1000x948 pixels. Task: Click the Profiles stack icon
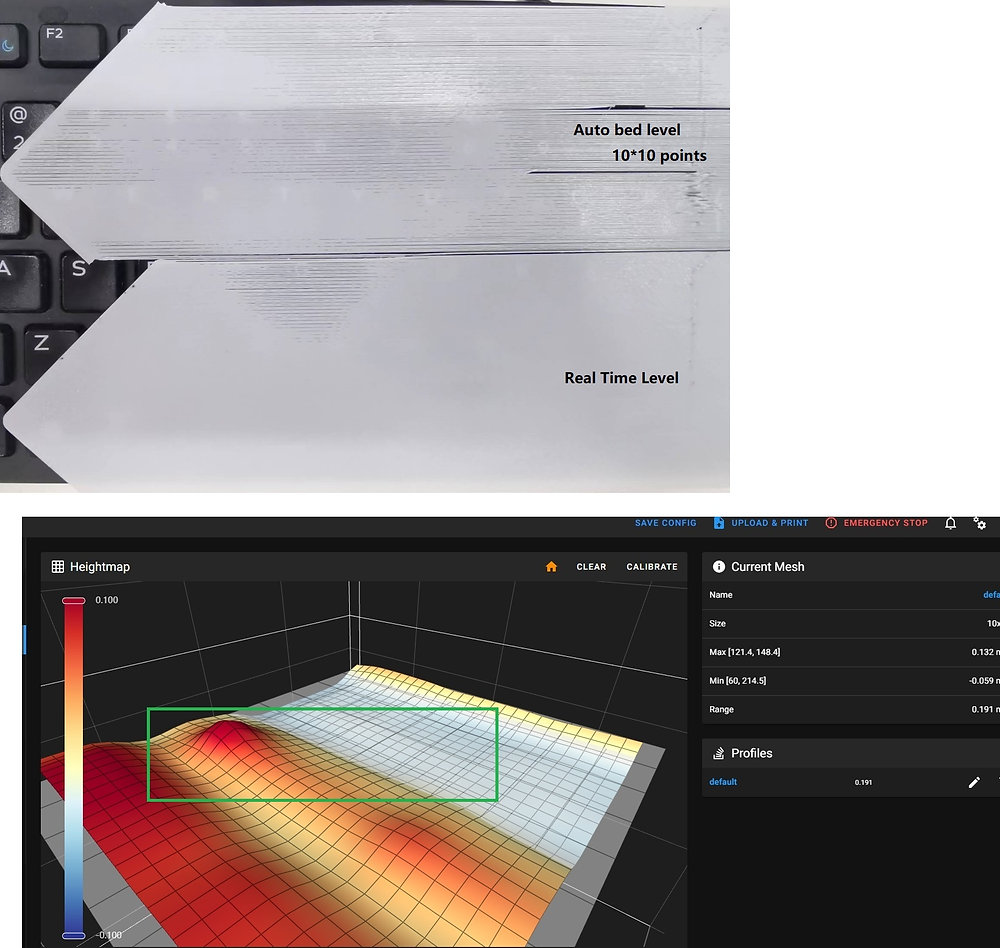[719, 753]
